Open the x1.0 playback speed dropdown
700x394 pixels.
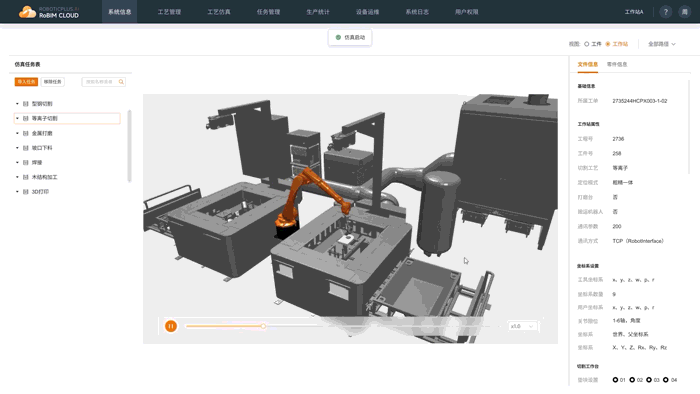pyautogui.click(x=522, y=326)
